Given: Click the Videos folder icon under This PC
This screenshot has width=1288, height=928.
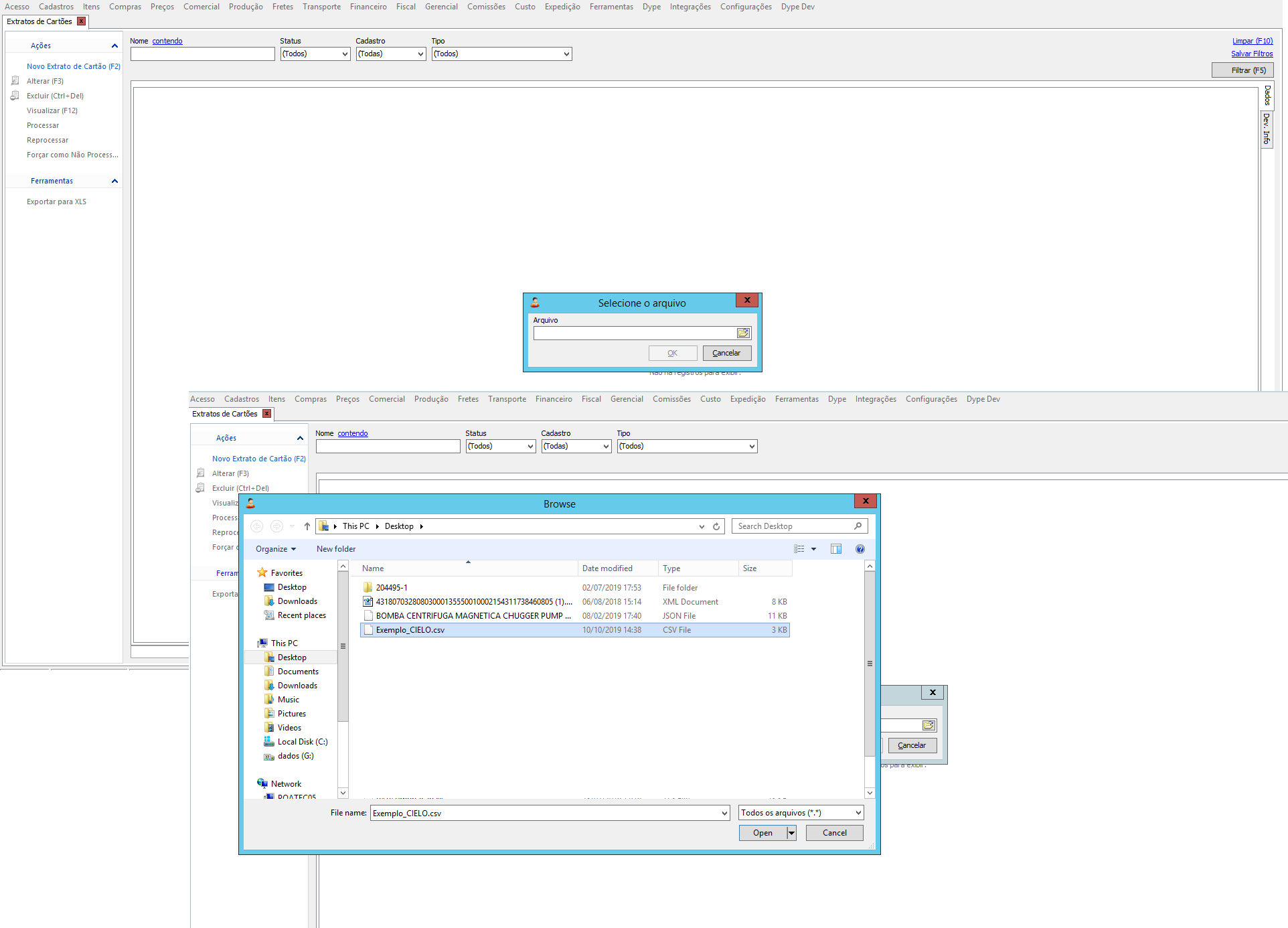Looking at the screenshot, I should click(x=269, y=727).
